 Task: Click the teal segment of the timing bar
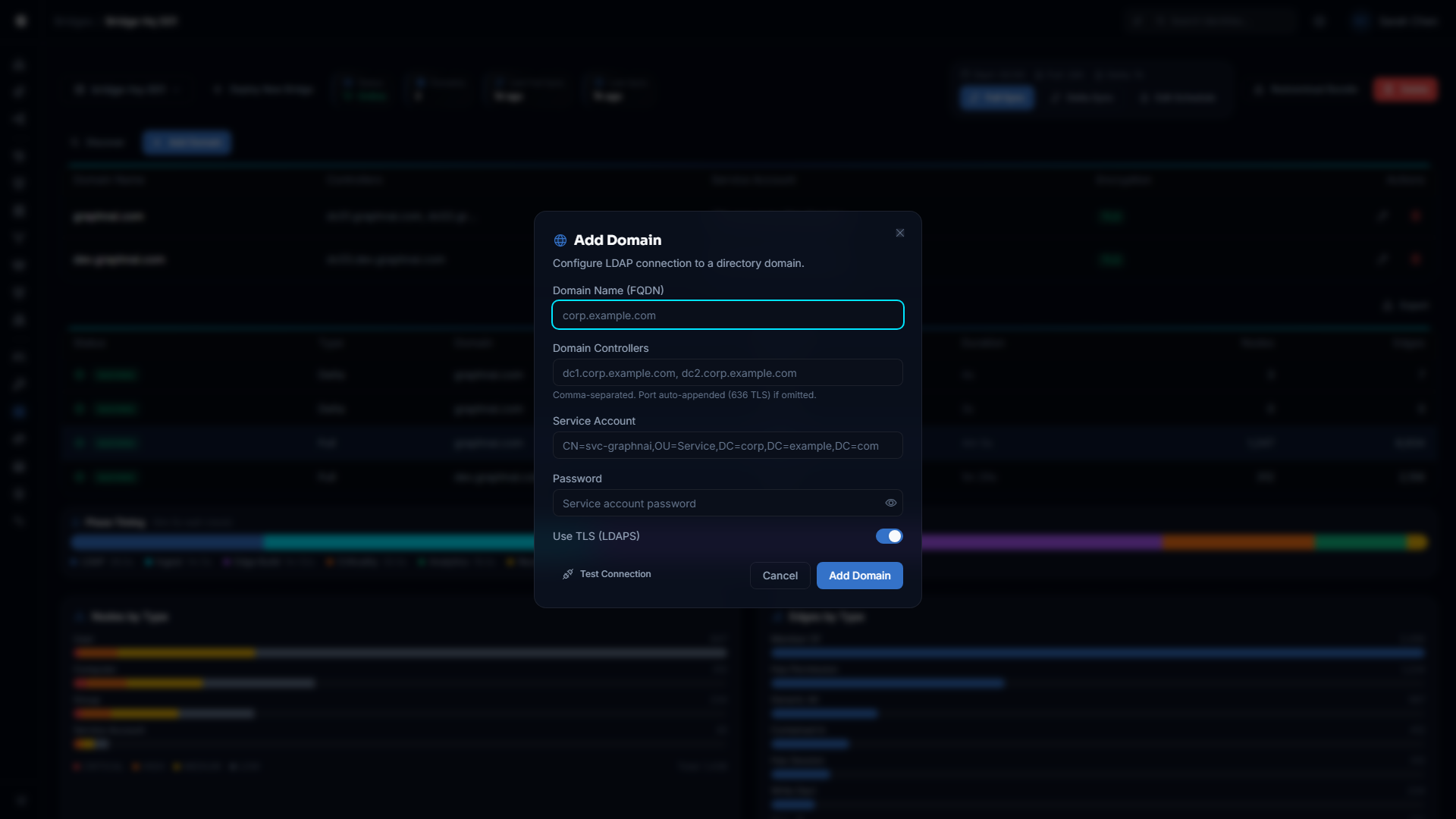[394, 542]
